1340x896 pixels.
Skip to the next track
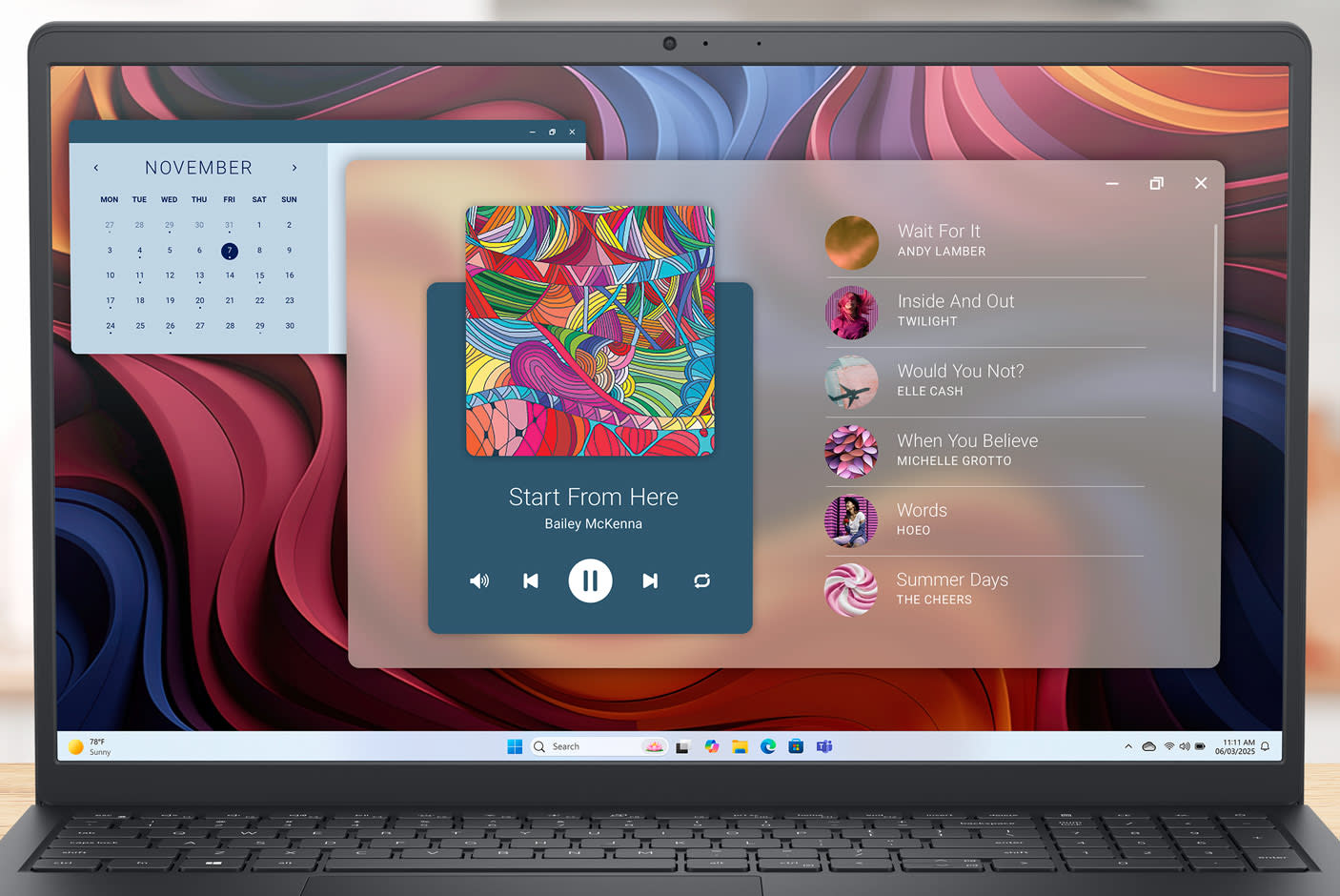650,580
